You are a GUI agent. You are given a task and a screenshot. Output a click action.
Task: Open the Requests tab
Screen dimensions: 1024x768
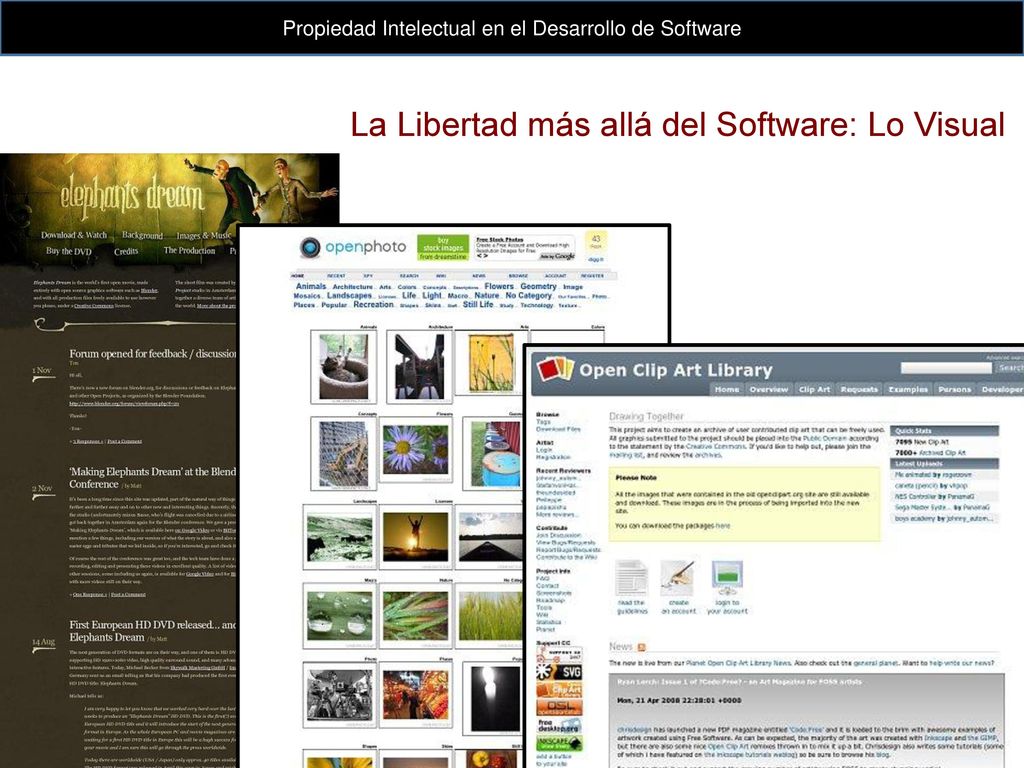pyautogui.click(x=859, y=389)
